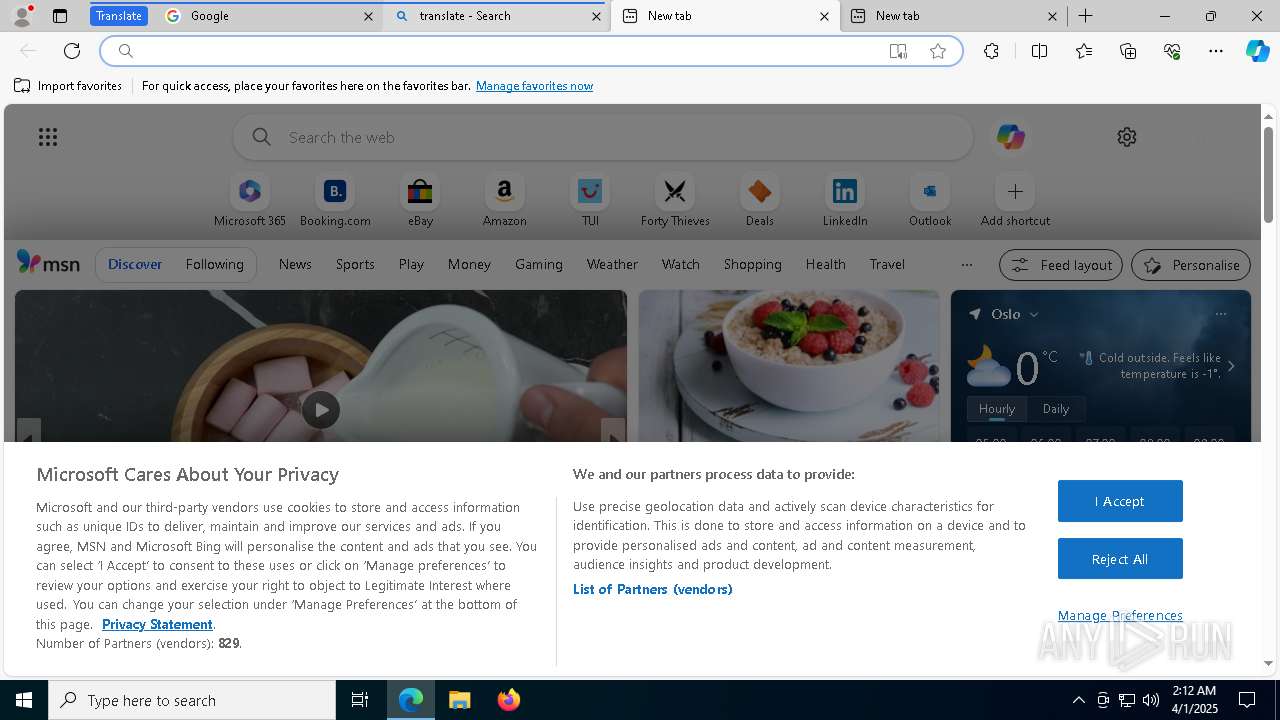1280x720 pixels.
Task: Click the Manage favorites now link
Action: coord(534,86)
